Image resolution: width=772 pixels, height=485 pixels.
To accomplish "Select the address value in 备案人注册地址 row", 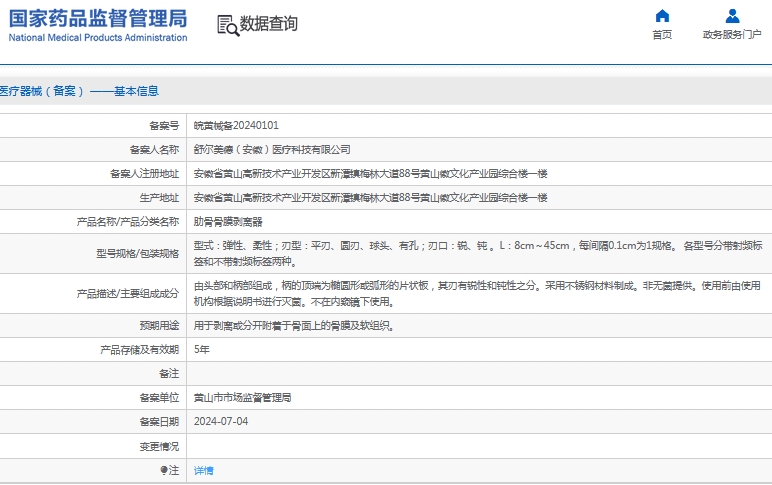I will 370,174.
